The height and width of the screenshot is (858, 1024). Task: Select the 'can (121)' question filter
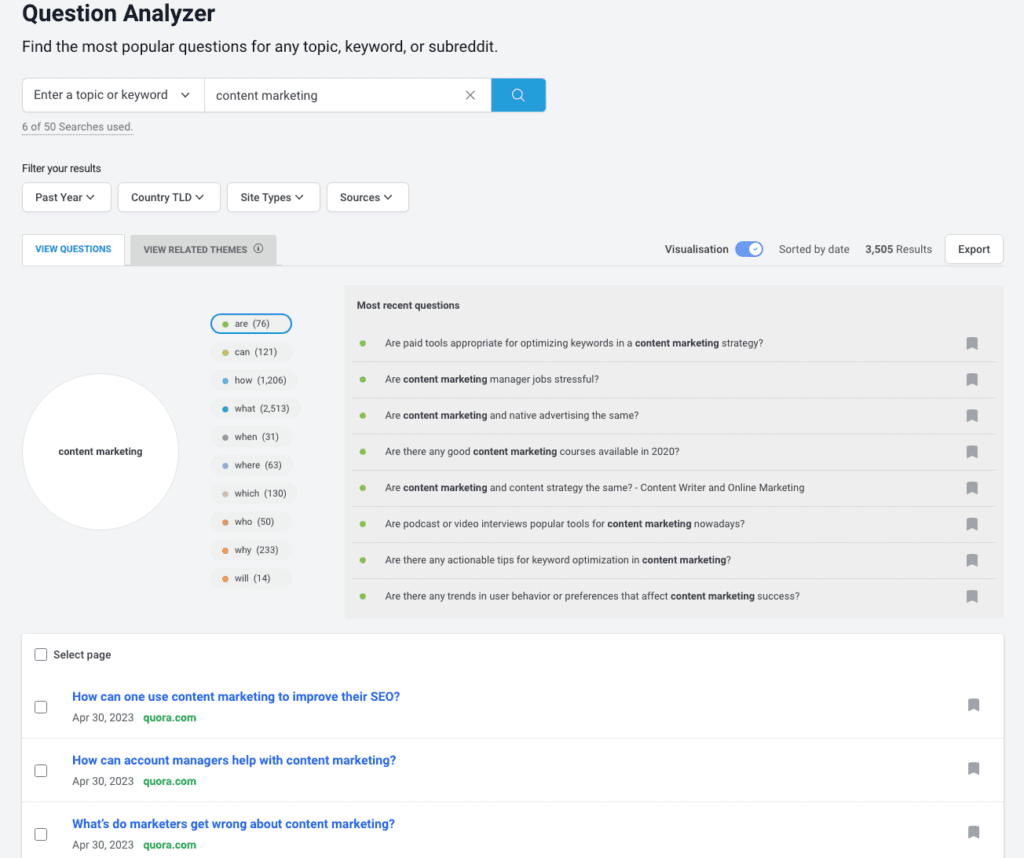(x=251, y=352)
